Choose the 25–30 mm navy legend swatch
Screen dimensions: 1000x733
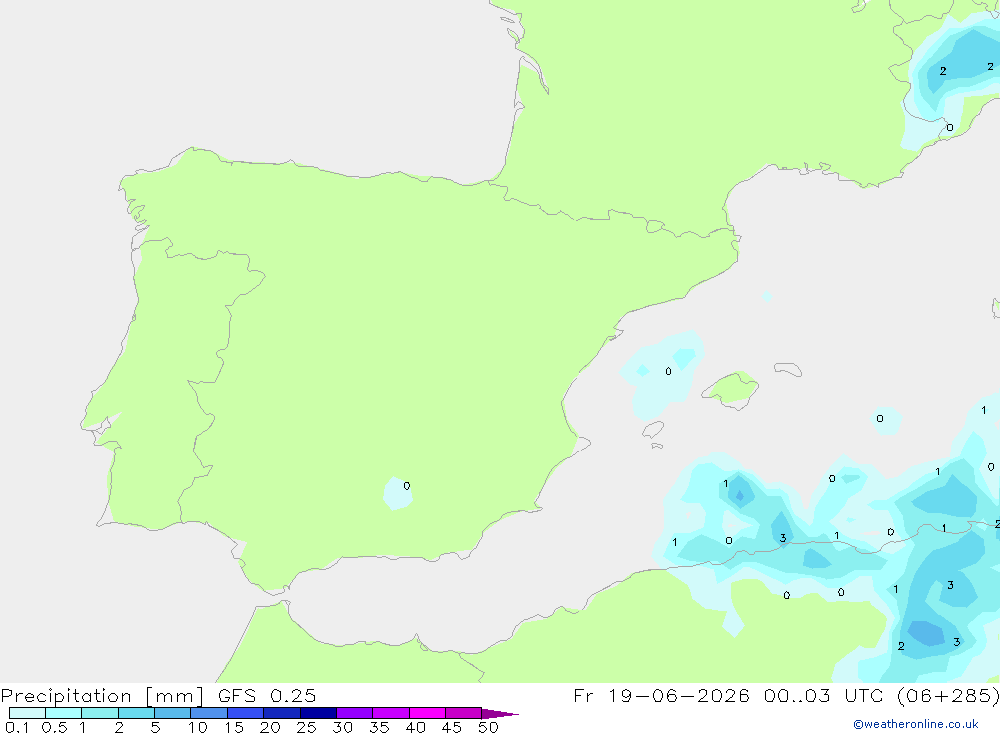coord(318,713)
